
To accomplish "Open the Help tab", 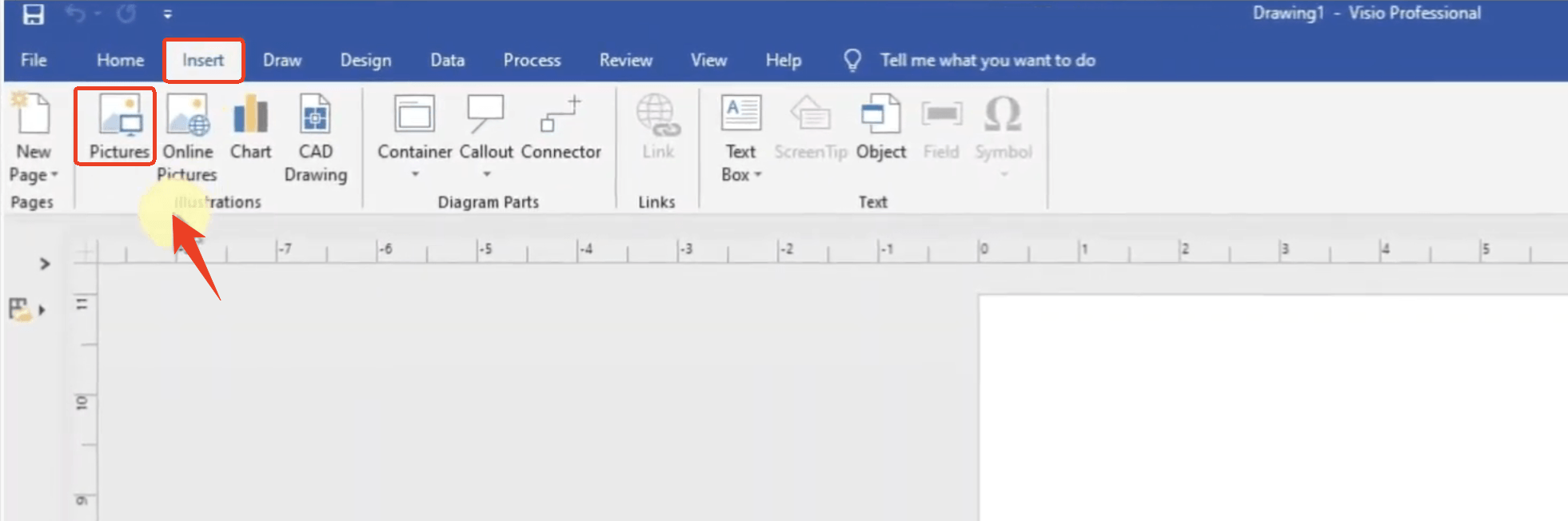I will point(784,60).
